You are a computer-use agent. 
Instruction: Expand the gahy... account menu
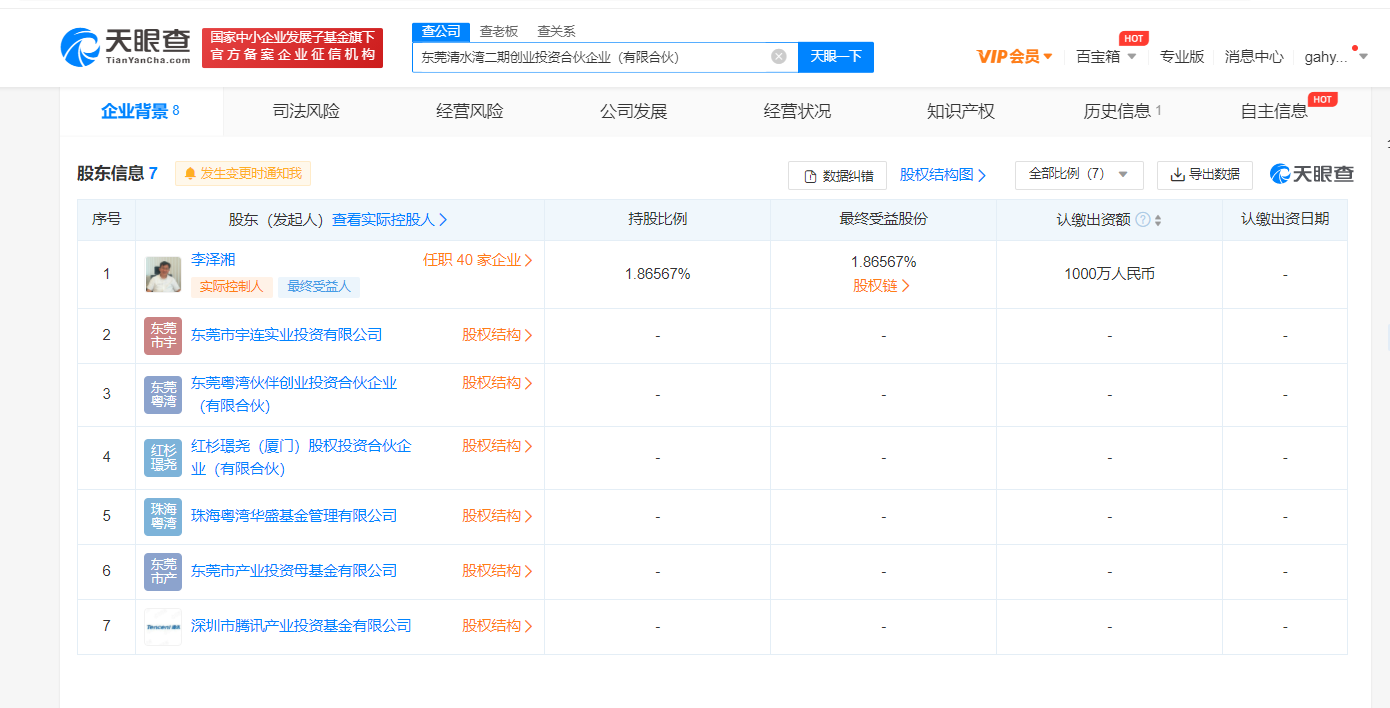point(1336,57)
